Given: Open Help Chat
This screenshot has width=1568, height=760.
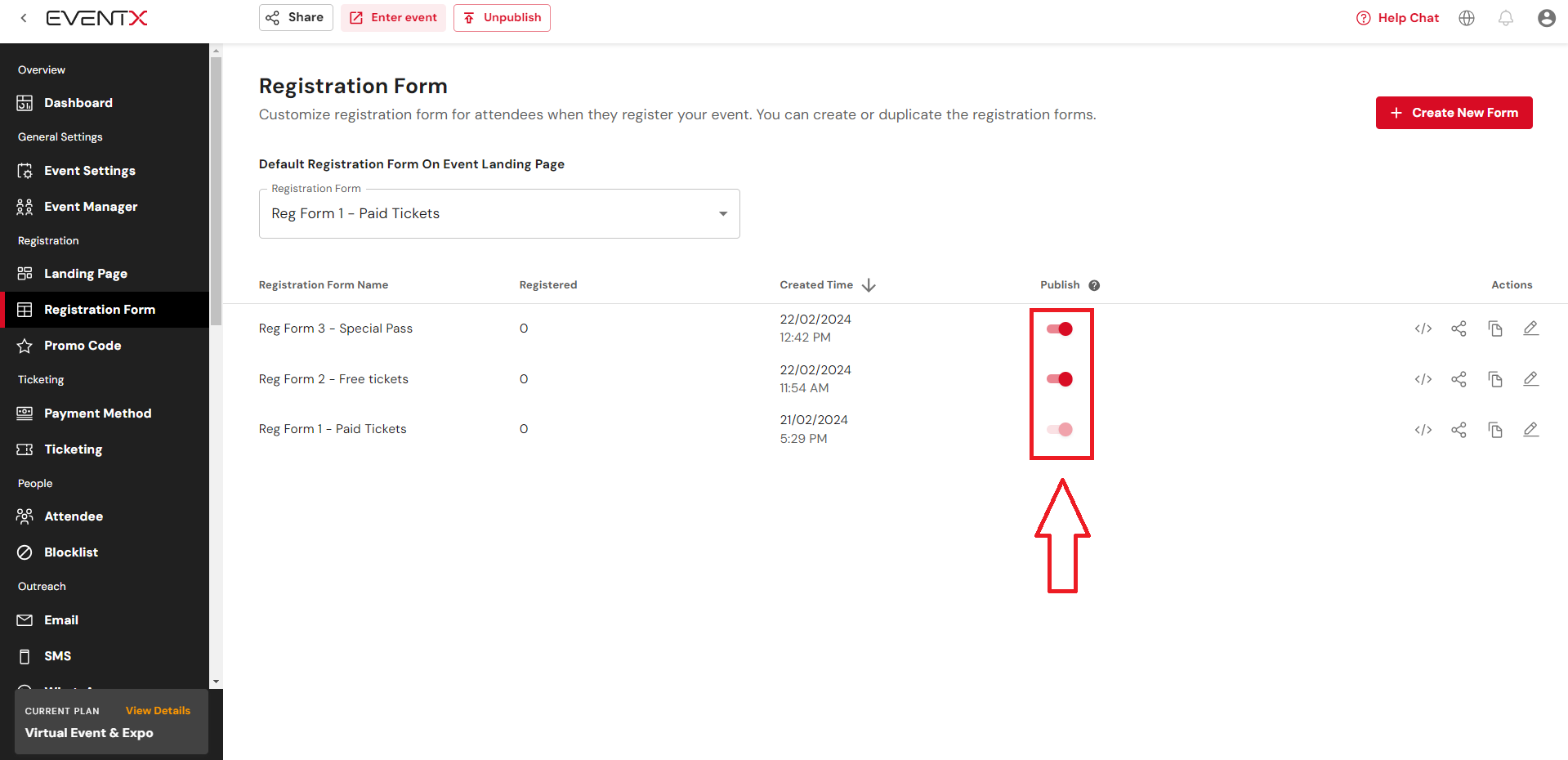Looking at the screenshot, I should pyautogui.click(x=1397, y=18).
